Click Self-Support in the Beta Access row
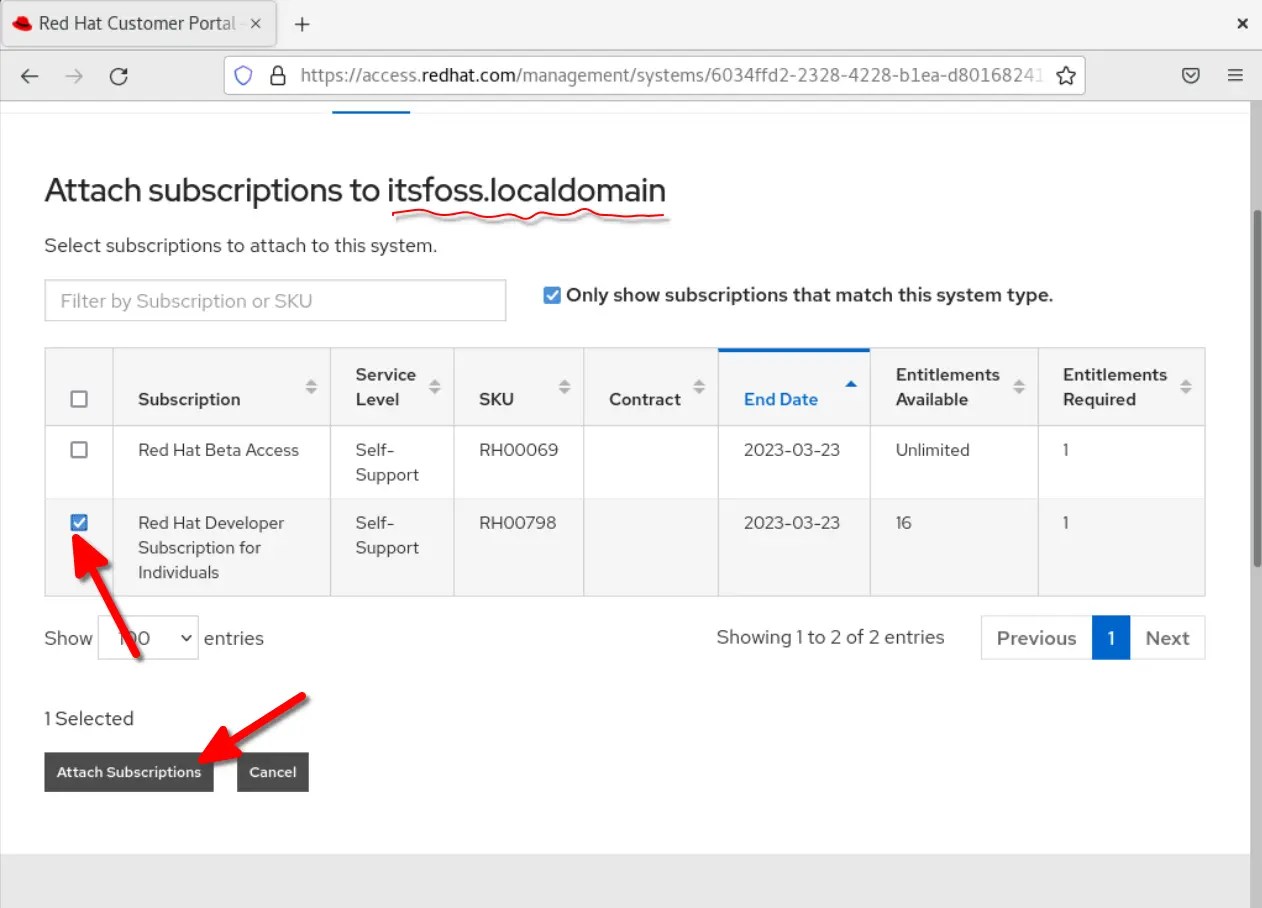 (387, 462)
